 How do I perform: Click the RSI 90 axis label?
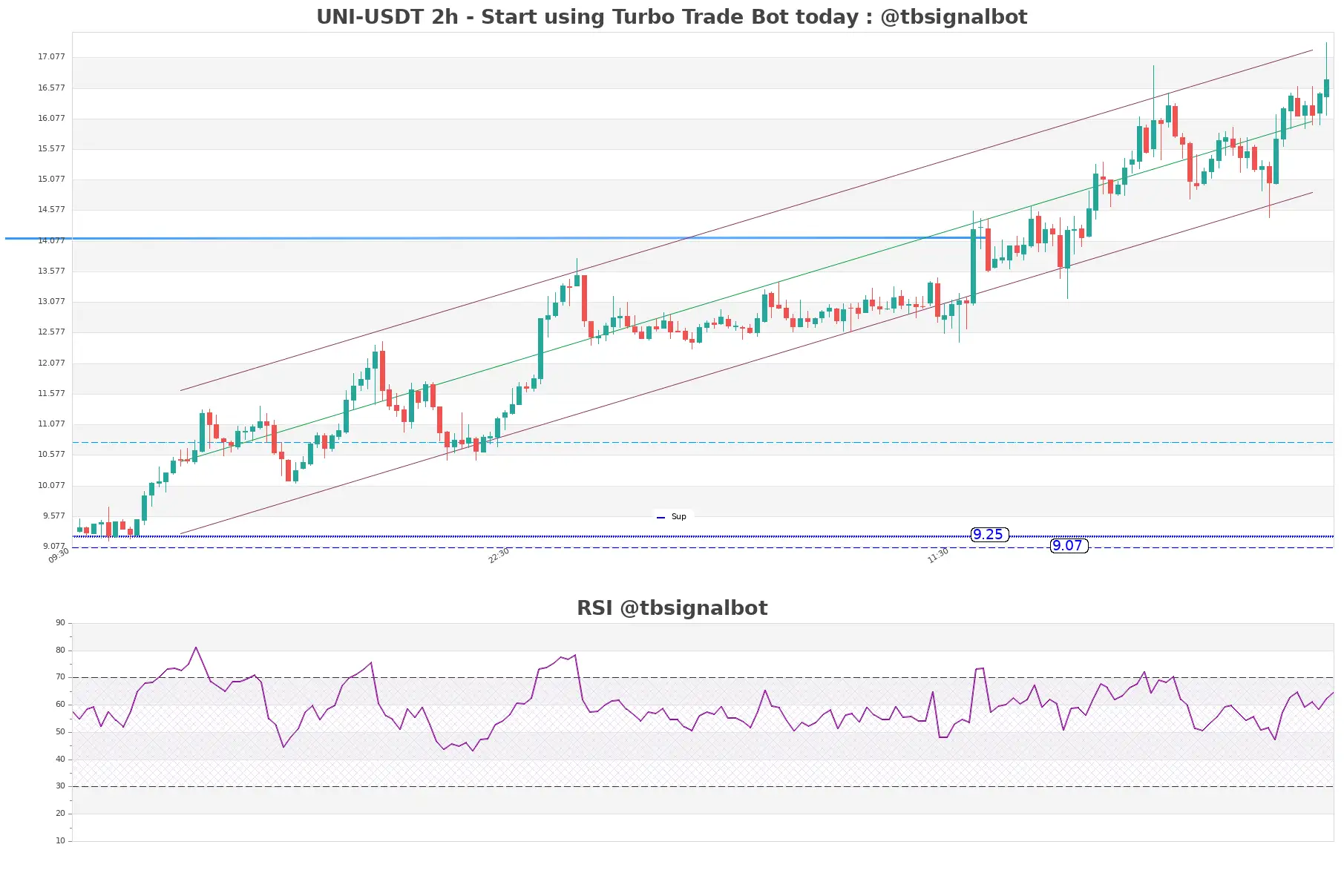point(60,623)
